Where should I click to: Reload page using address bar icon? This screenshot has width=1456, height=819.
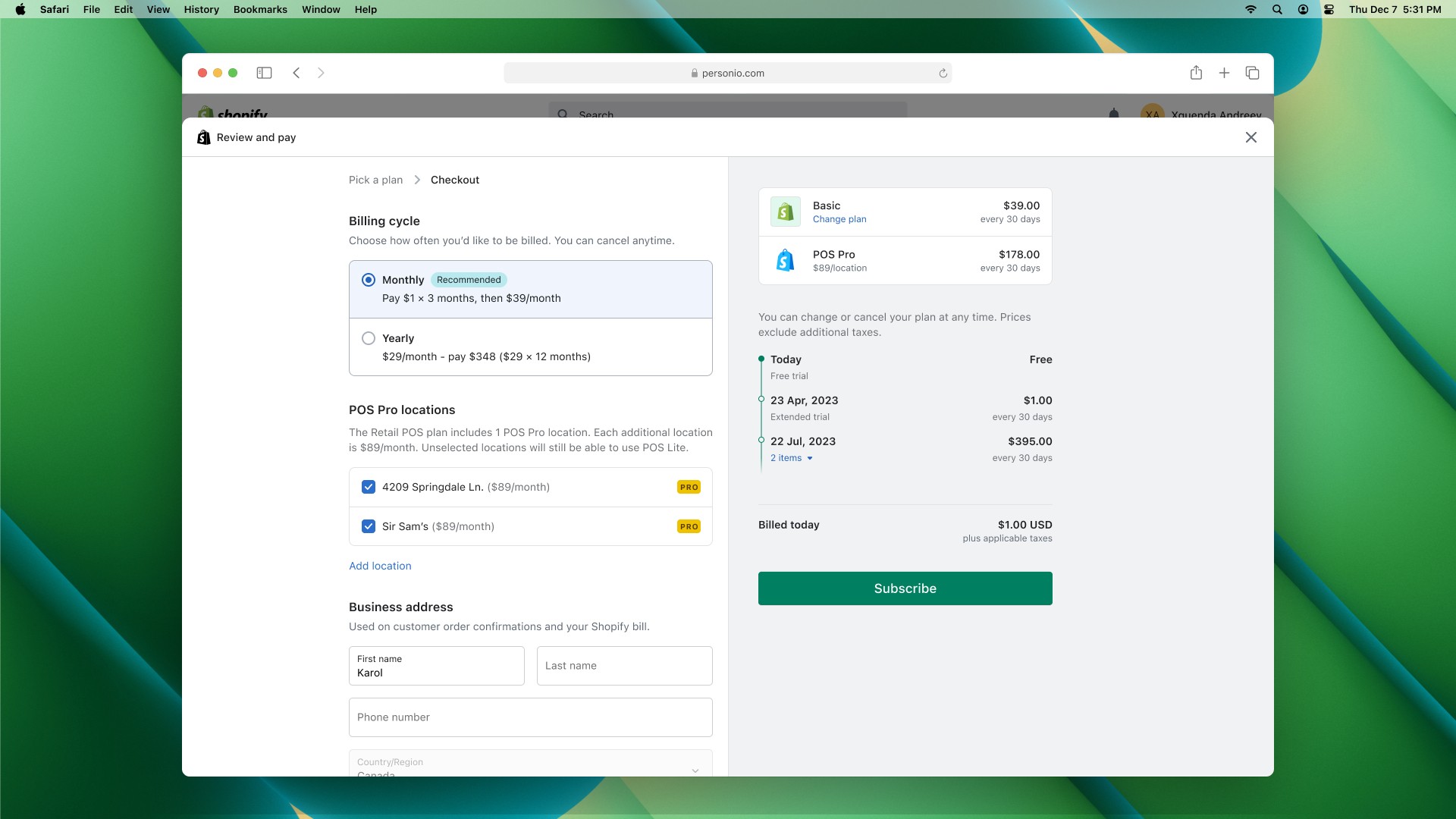(943, 74)
